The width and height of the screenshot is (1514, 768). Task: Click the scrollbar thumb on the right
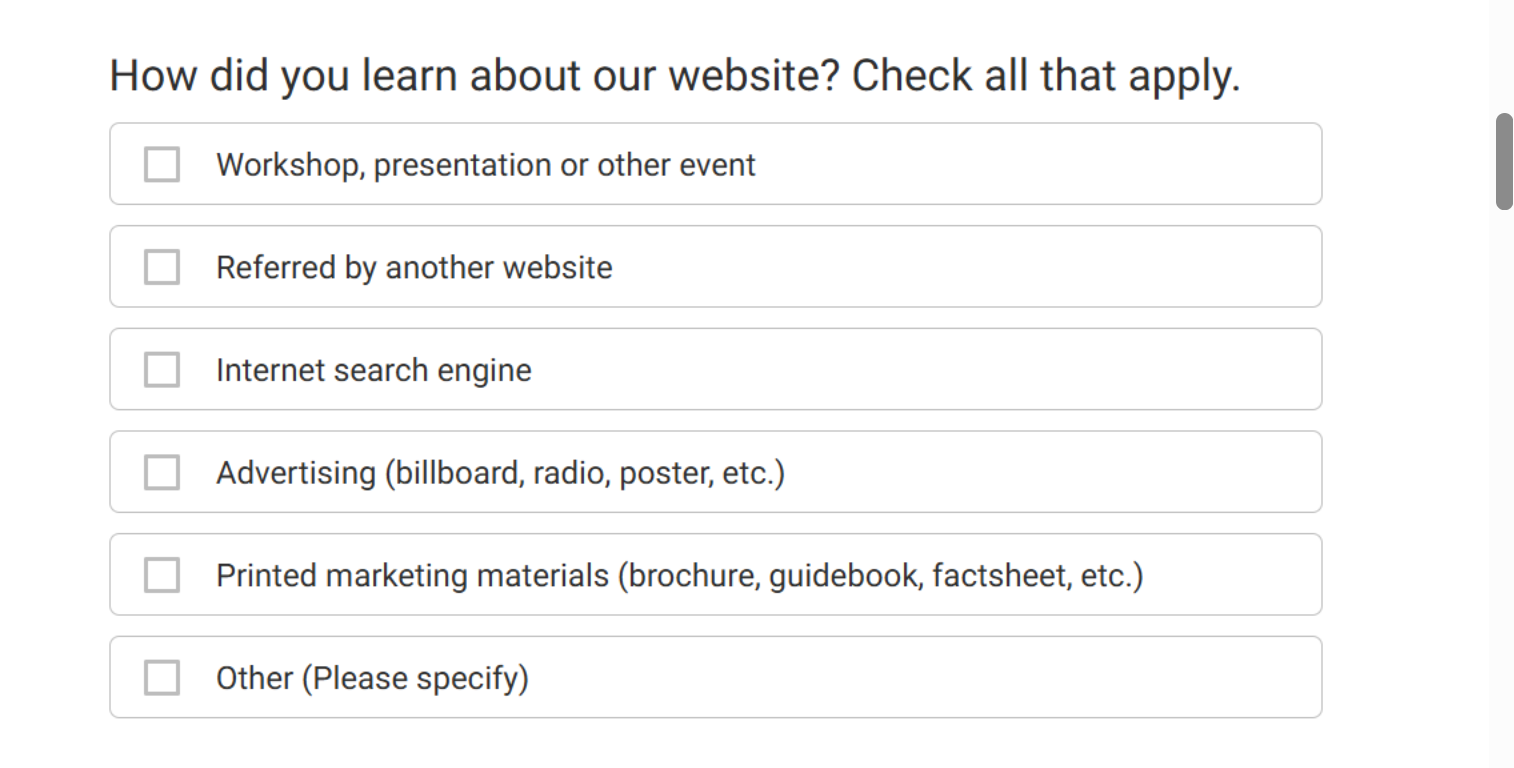[x=1504, y=160]
